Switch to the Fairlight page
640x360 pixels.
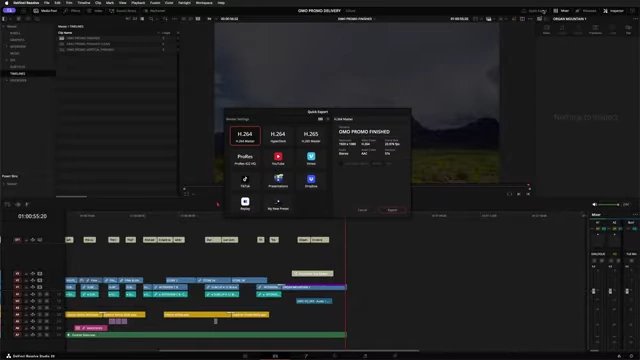365,356
